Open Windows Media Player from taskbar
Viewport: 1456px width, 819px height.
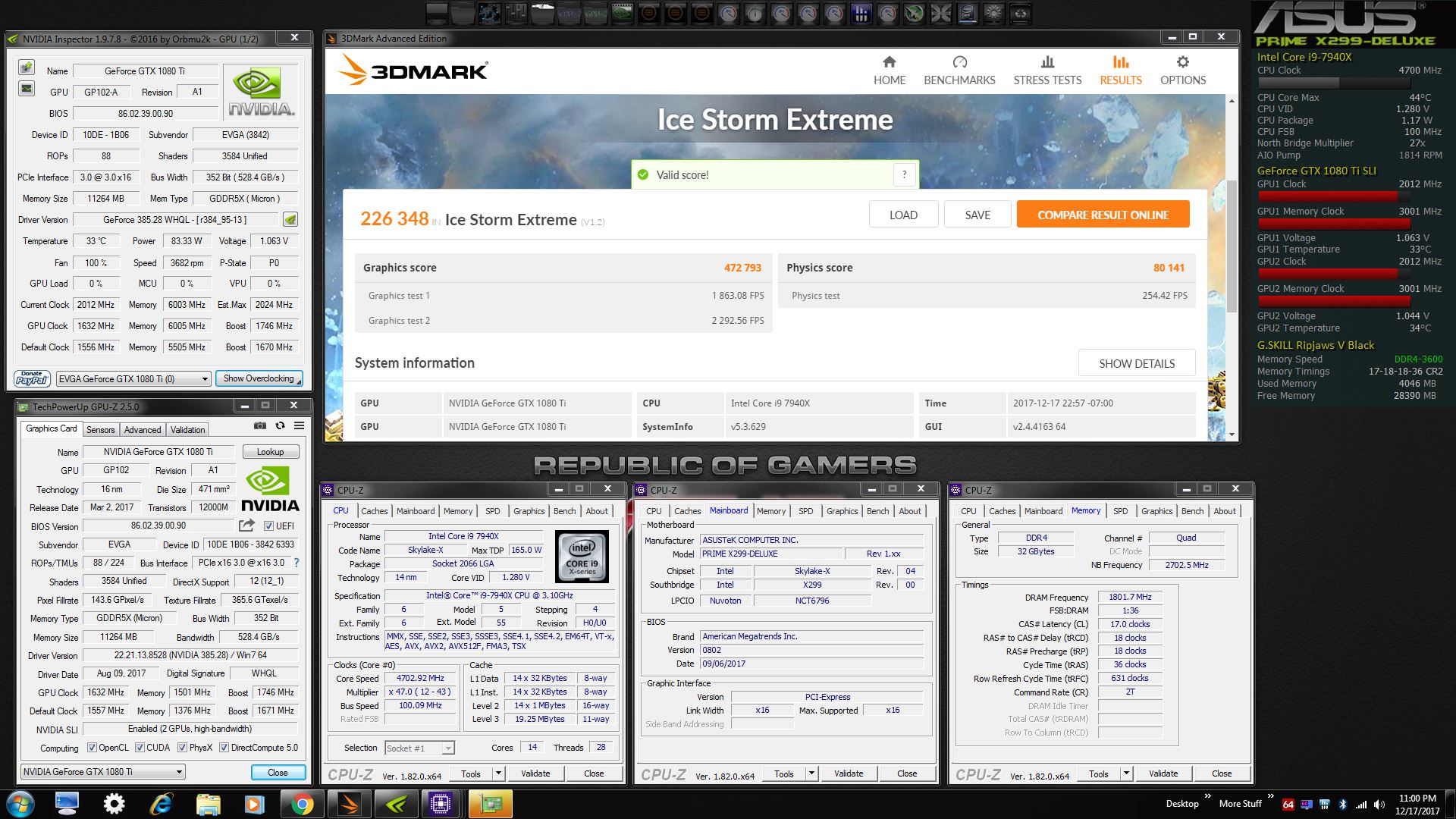(254, 804)
